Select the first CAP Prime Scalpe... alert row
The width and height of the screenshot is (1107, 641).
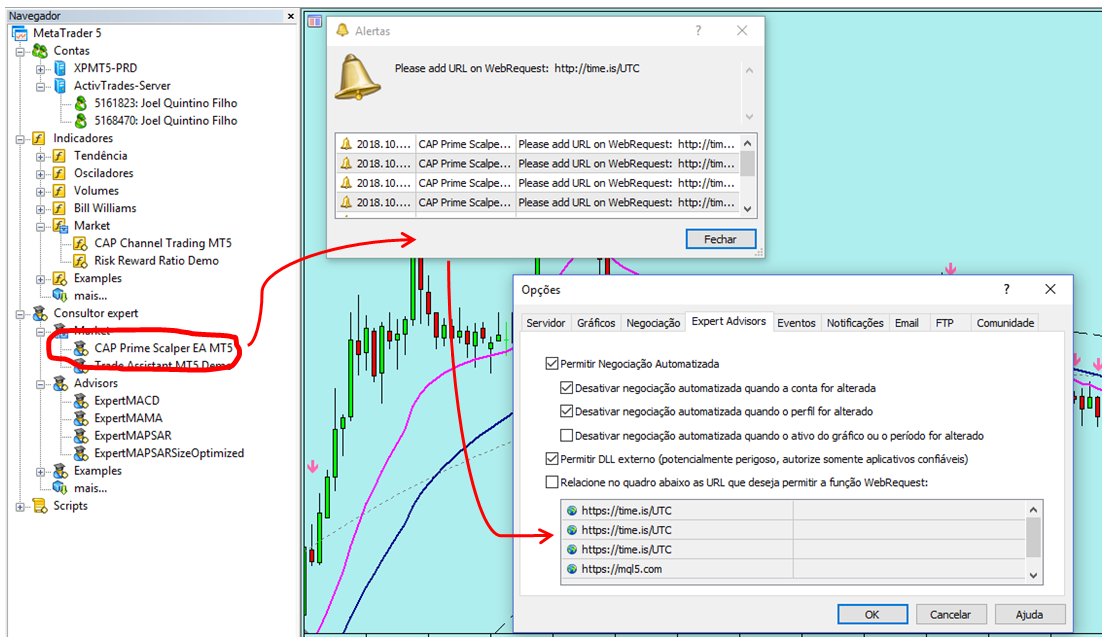coord(537,144)
